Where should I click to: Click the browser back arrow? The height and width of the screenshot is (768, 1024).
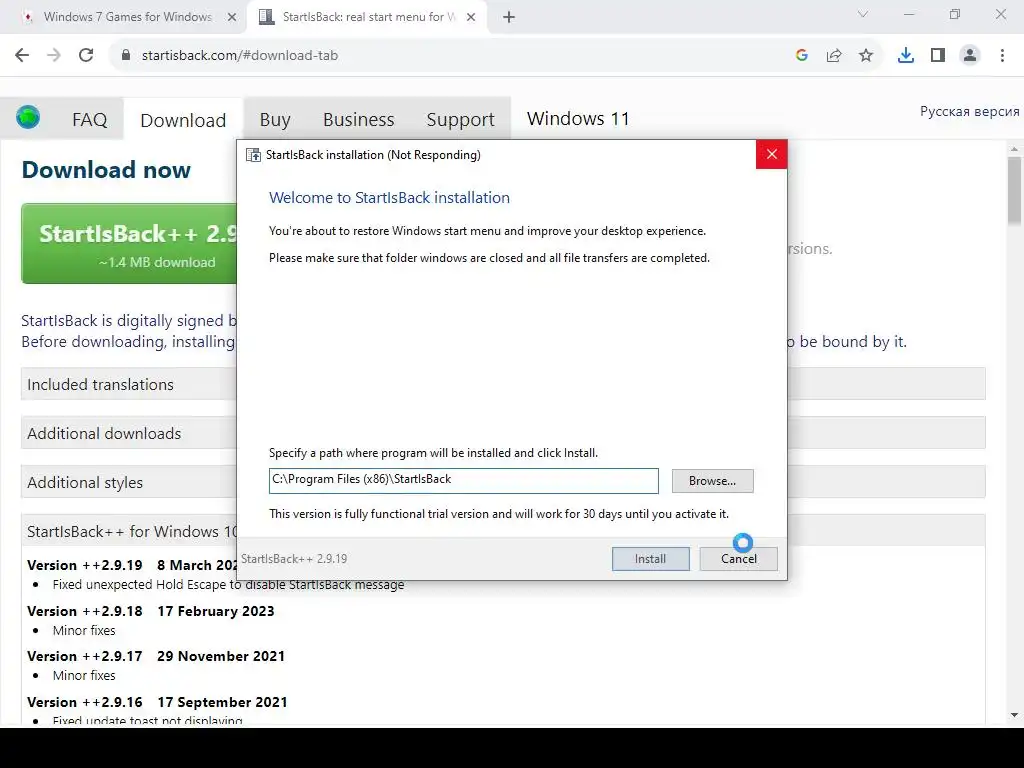tap(22, 55)
